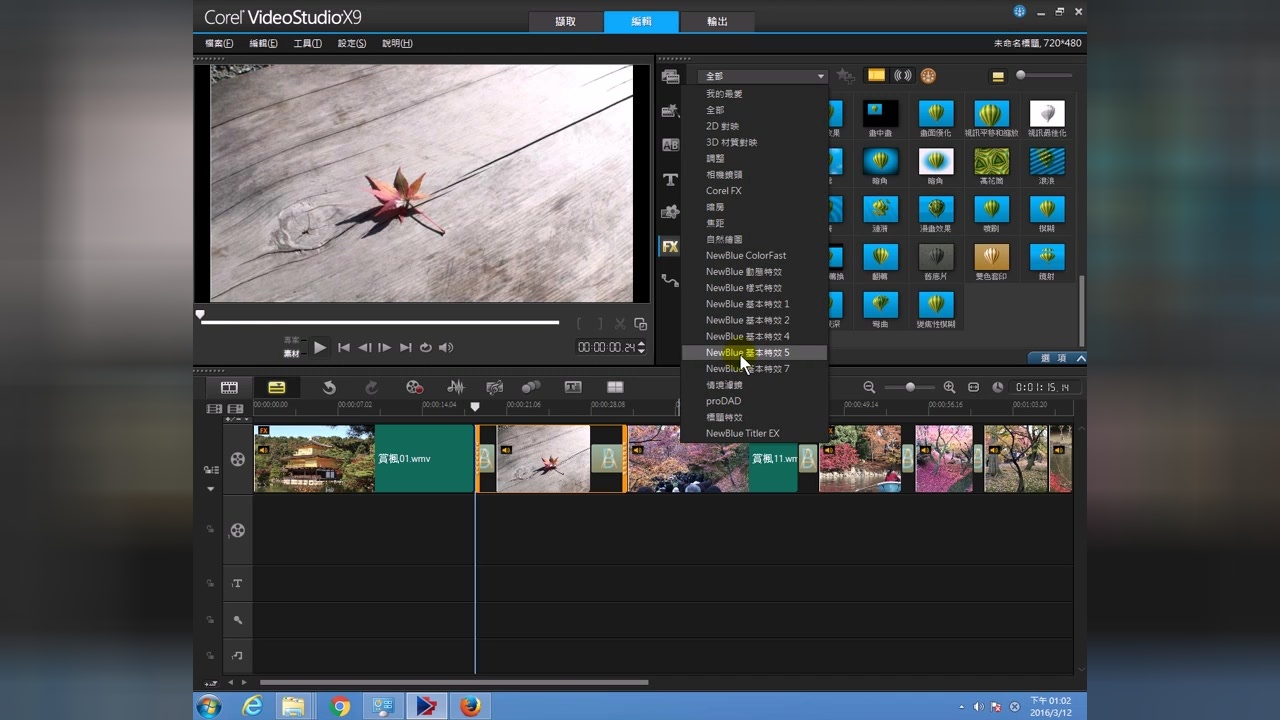This screenshot has height=720, width=1280.
Task: Adjust the library thumbnail size slider
Action: (x=1044, y=75)
